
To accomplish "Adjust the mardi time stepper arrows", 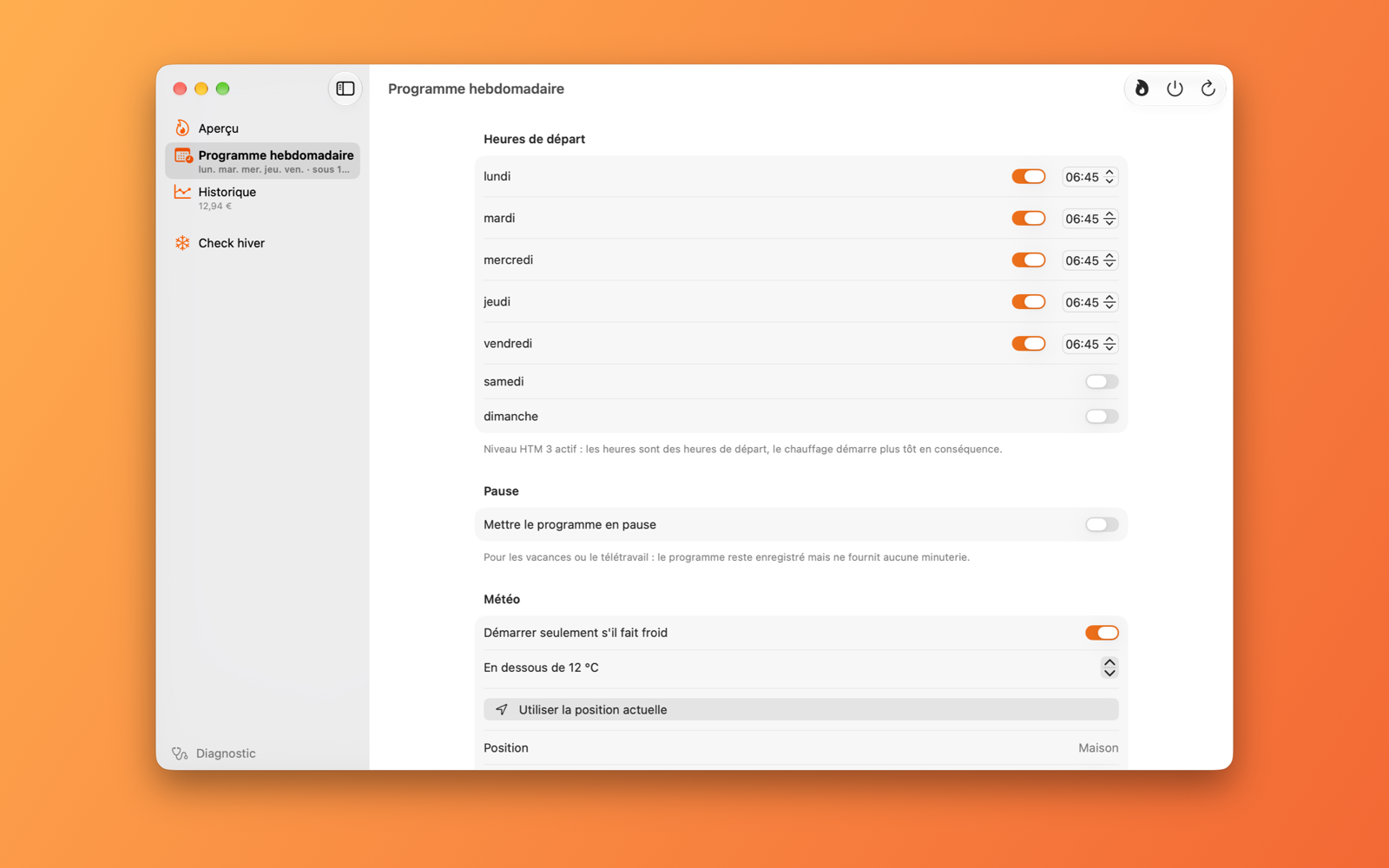I will point(1109,219).
